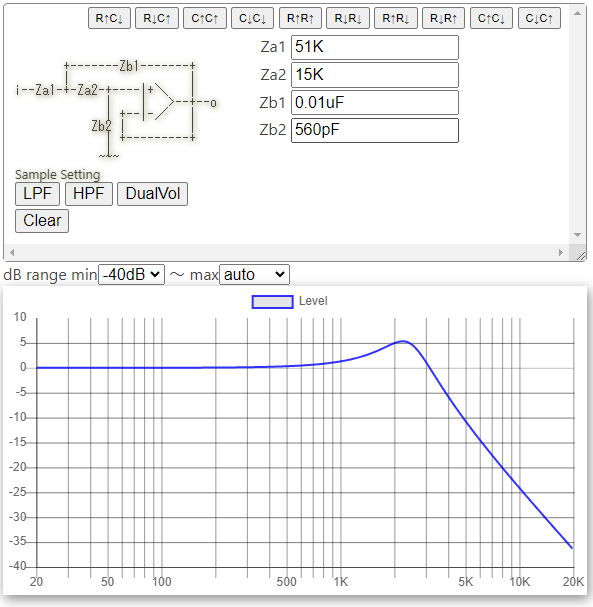Toggle the Level legend swatch
This screenshot has width=593, height=607.
click(273, 302)
